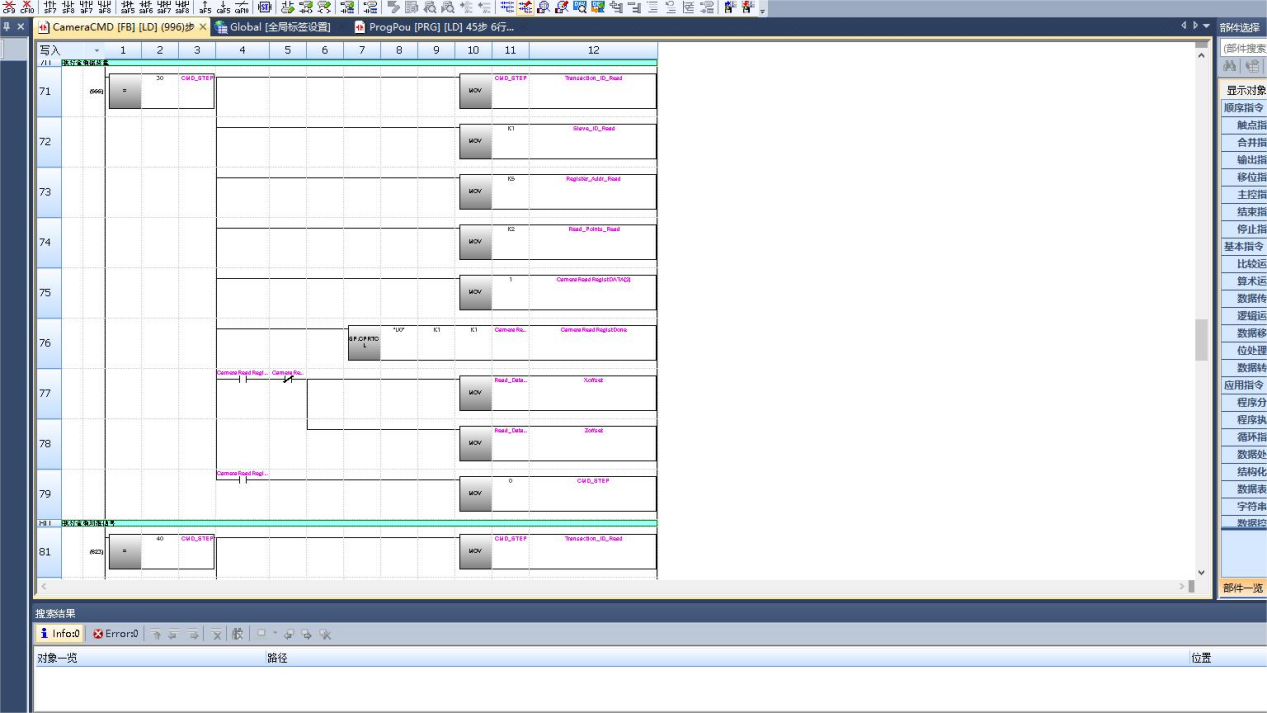The height and width of the screenshot is (713, 1267).
Task: Open the document tab list dropdown arrow
Action: [1205, 26]
